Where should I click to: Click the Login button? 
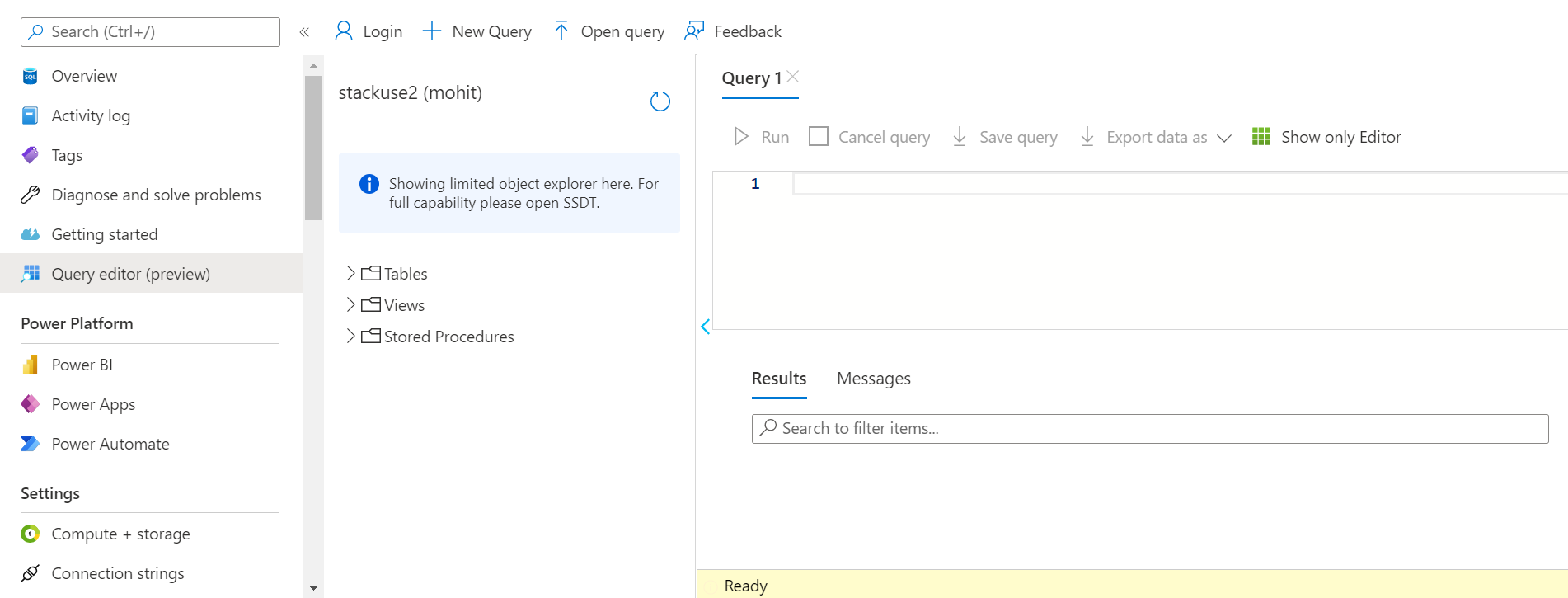point(369,31)
